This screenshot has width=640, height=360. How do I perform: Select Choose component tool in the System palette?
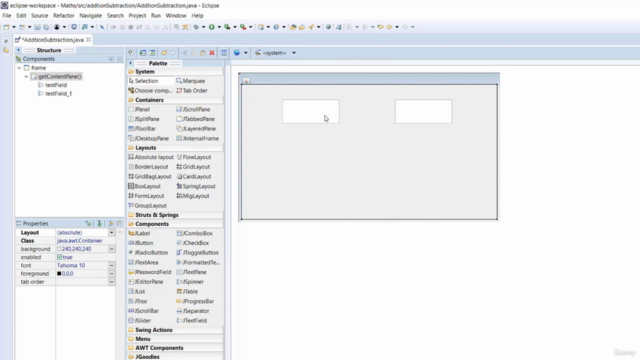click(150, 91)
